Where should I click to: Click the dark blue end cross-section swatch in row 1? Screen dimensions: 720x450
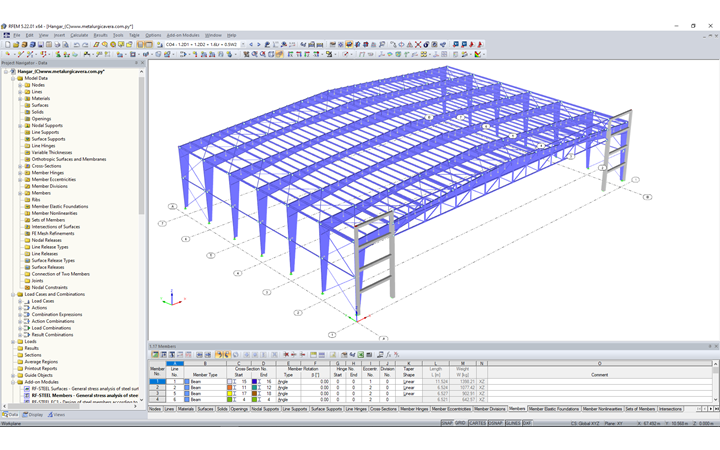pyautogui.click(x=254, y=382)
